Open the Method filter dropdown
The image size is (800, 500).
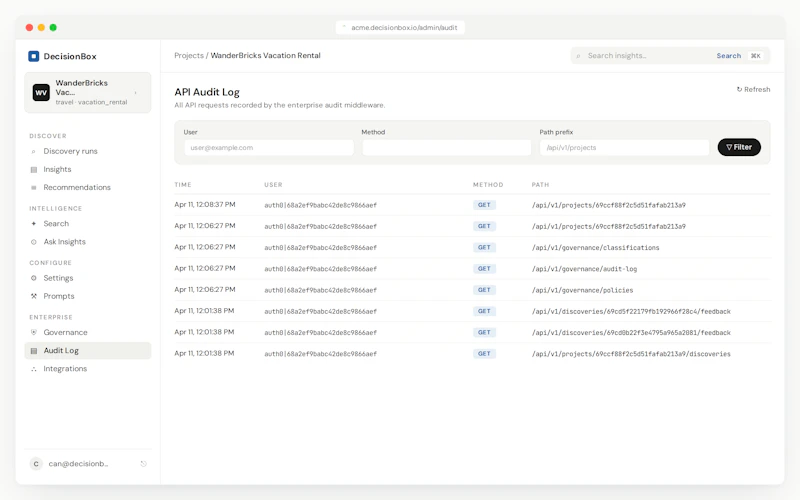(x=446, y=147)
